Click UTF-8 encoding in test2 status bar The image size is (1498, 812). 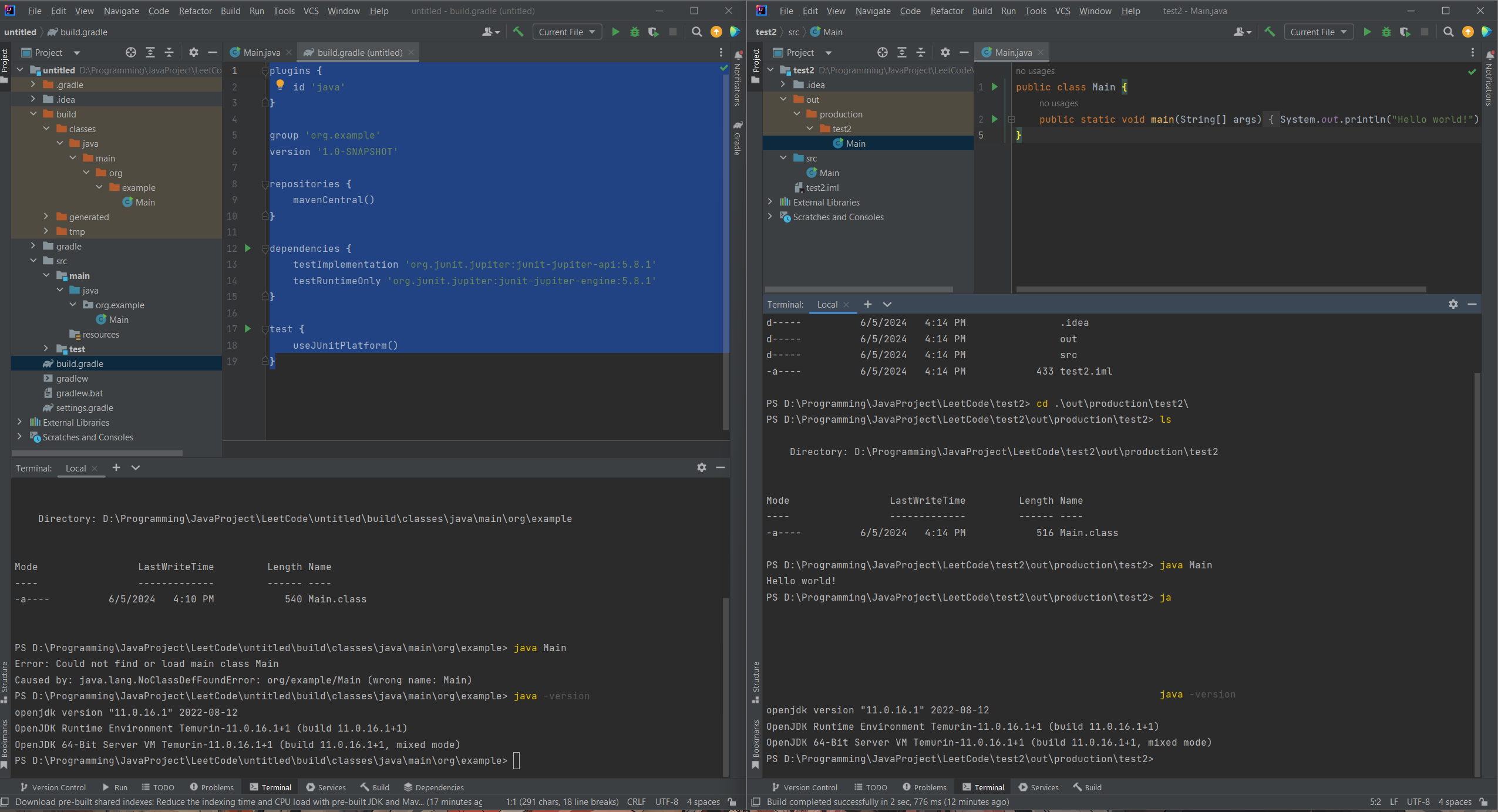[x=1418, y=802]
